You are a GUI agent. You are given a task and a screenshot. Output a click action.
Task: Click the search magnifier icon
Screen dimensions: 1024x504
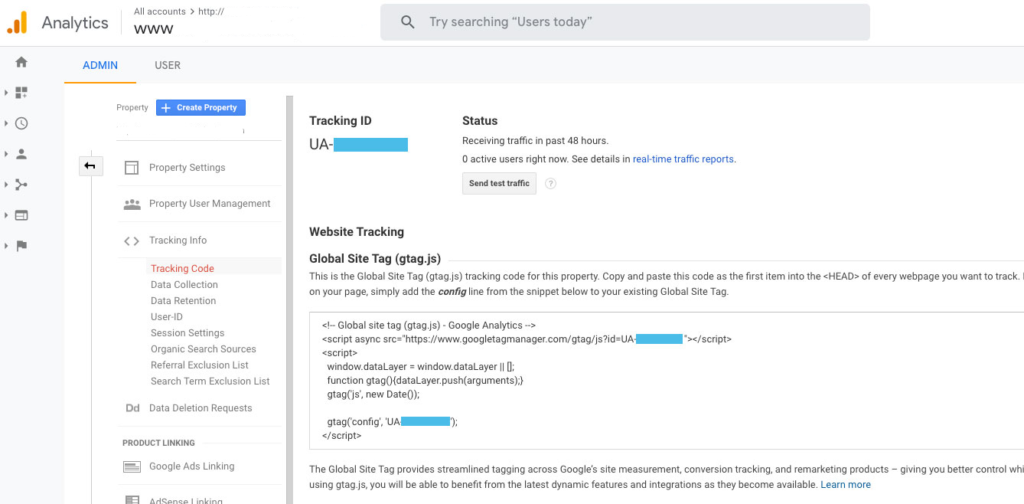point(408,22)
